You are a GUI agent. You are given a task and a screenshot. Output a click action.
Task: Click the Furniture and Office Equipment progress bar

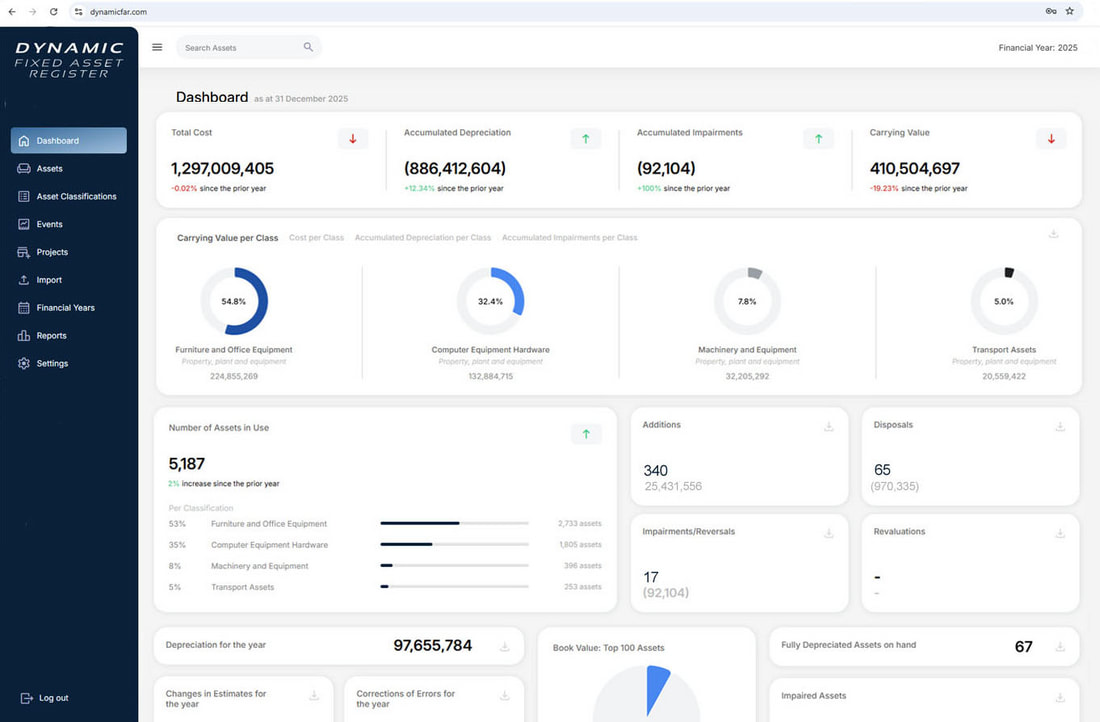[x=454, y=523]
